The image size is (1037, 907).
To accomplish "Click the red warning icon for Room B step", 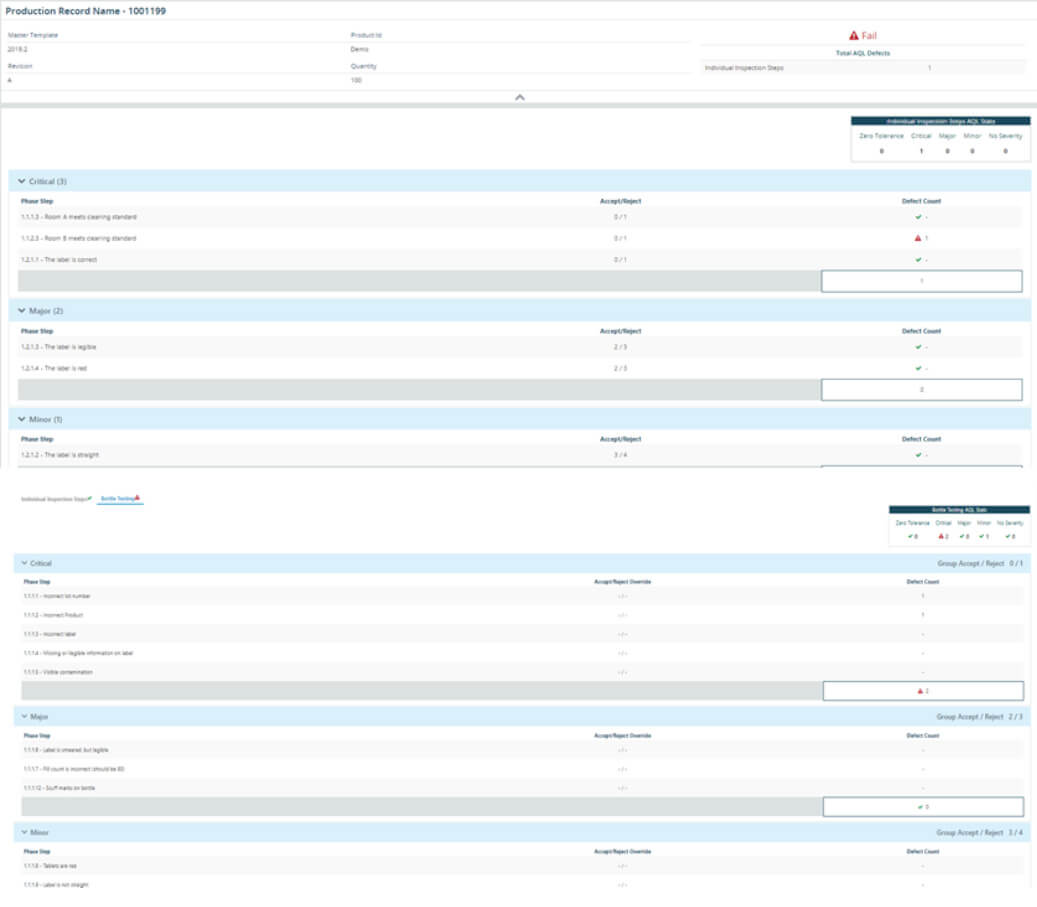I will [916, 239].
